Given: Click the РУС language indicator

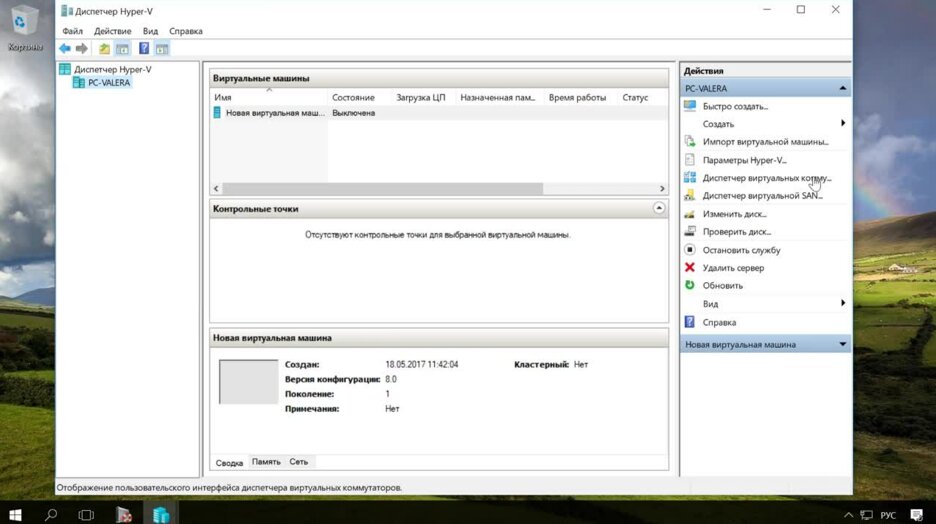Looking at the screenshot, I should [888, 515].
